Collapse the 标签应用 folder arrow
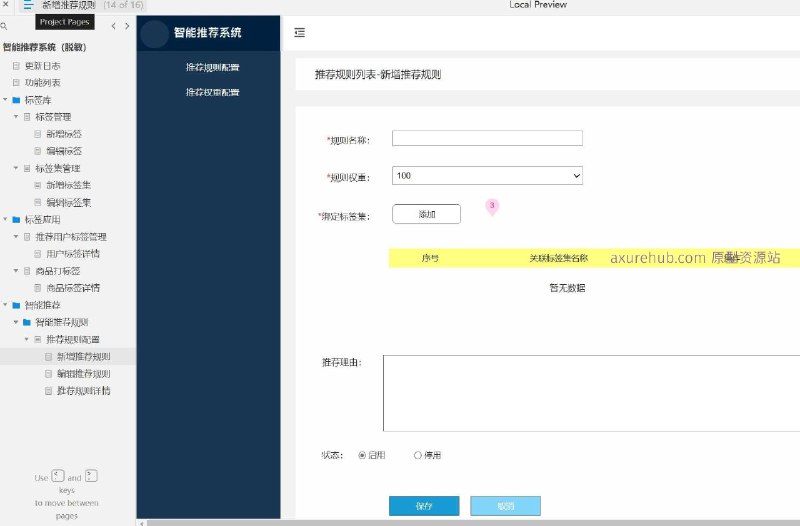Image resolution: width=800 pixels, height=526 pixels. [x=5, y=219]
